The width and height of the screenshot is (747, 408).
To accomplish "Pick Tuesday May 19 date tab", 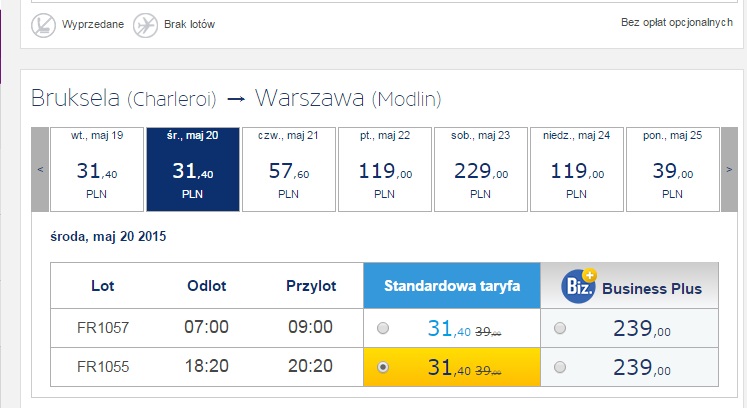I will (x=97, y=169).
